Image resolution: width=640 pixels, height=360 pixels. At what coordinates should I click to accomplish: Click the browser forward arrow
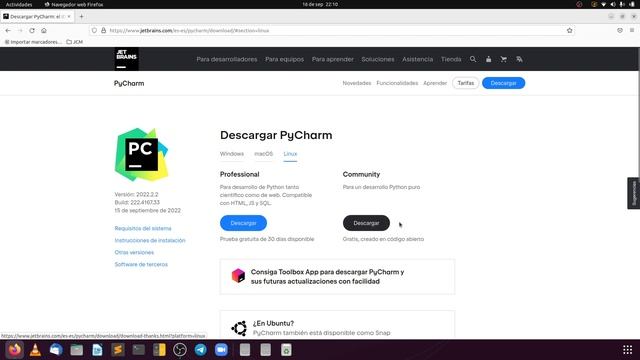[20, 31]
